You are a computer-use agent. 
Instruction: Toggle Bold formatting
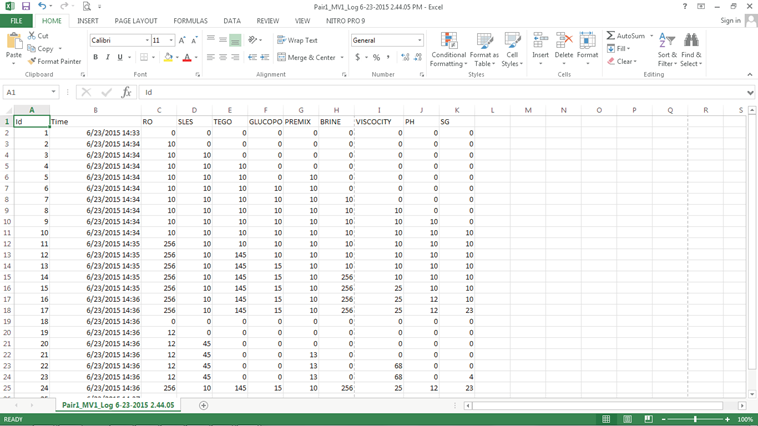(x=95, y=57)
